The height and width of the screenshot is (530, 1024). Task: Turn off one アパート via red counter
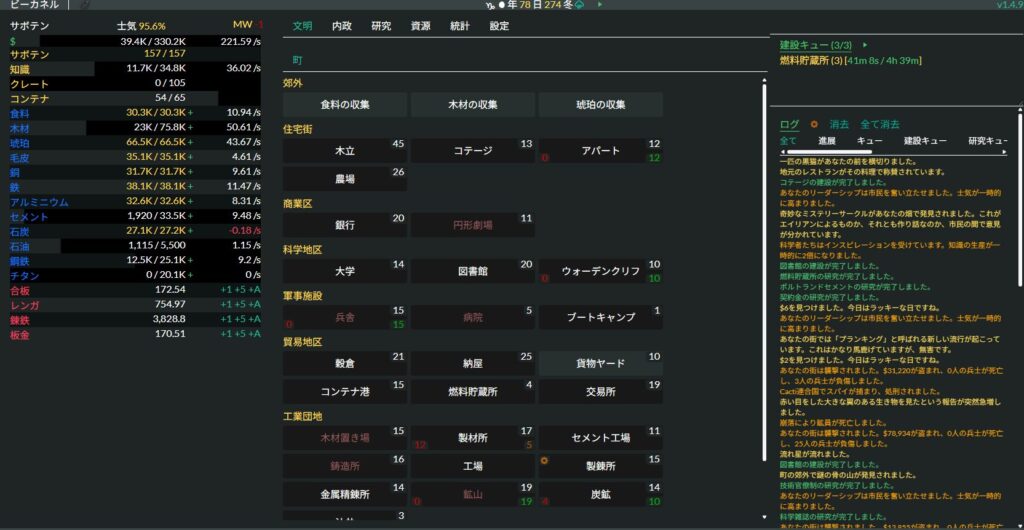tap(545, 158)
